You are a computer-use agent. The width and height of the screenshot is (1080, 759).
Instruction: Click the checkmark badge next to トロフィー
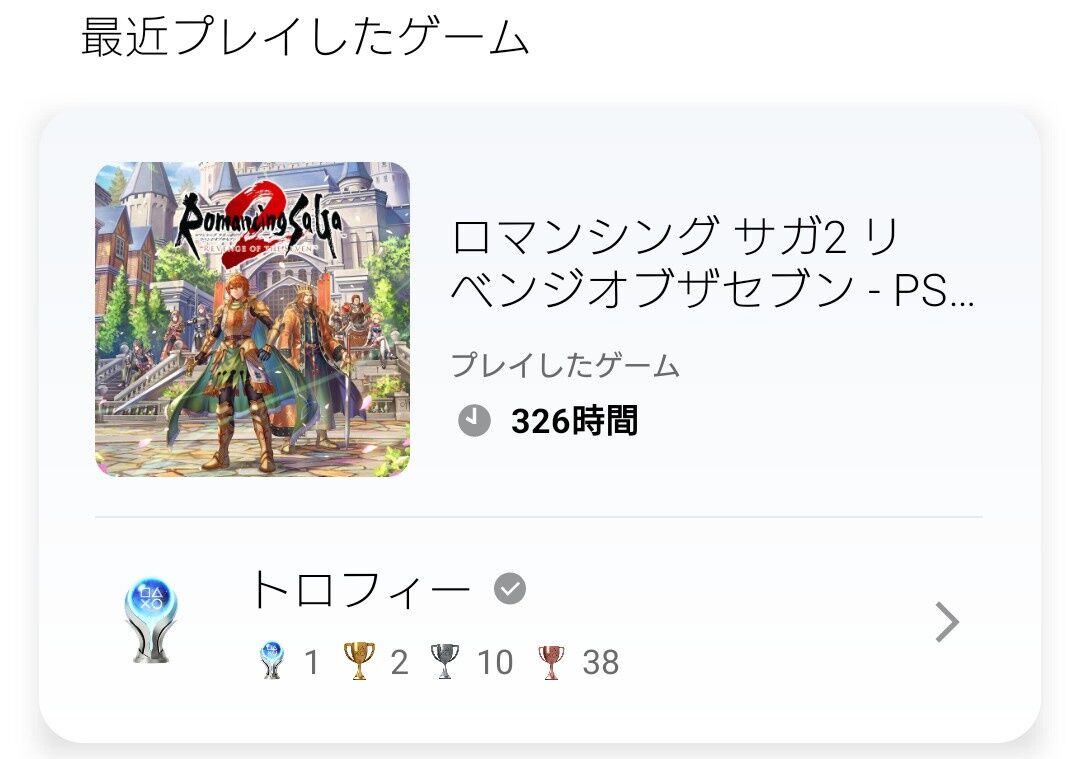click(x=510, y=588)
